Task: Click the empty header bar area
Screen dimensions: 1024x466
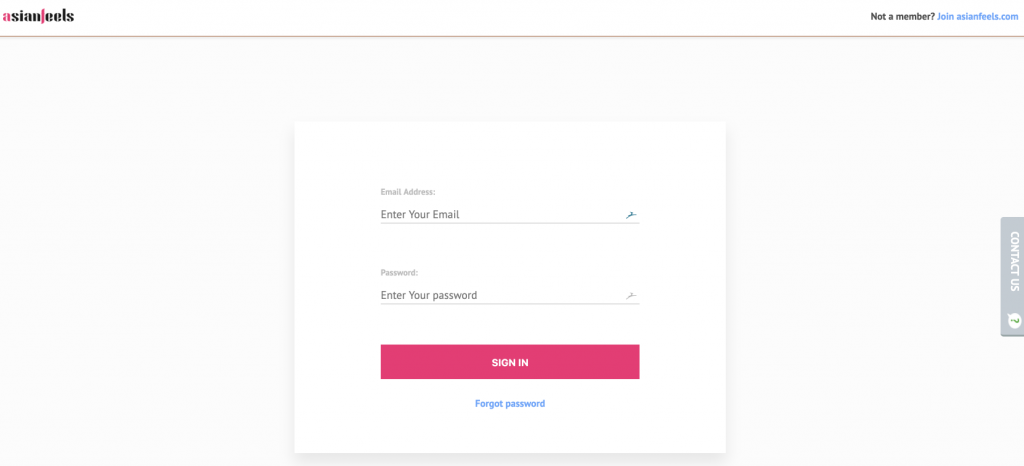Action: pos(457,18)
